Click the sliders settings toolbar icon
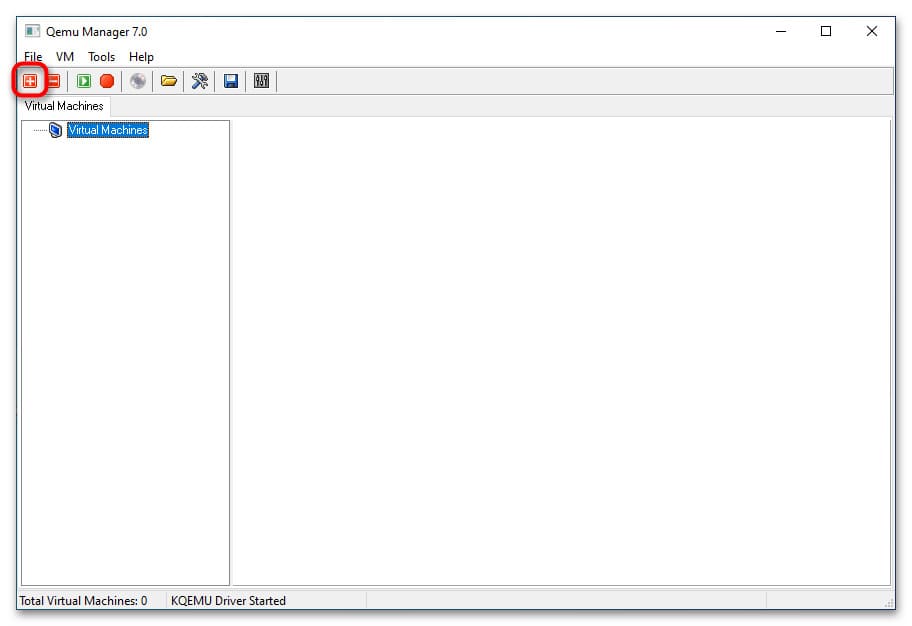The image size is (912, 626). click(x=262, y=81)
